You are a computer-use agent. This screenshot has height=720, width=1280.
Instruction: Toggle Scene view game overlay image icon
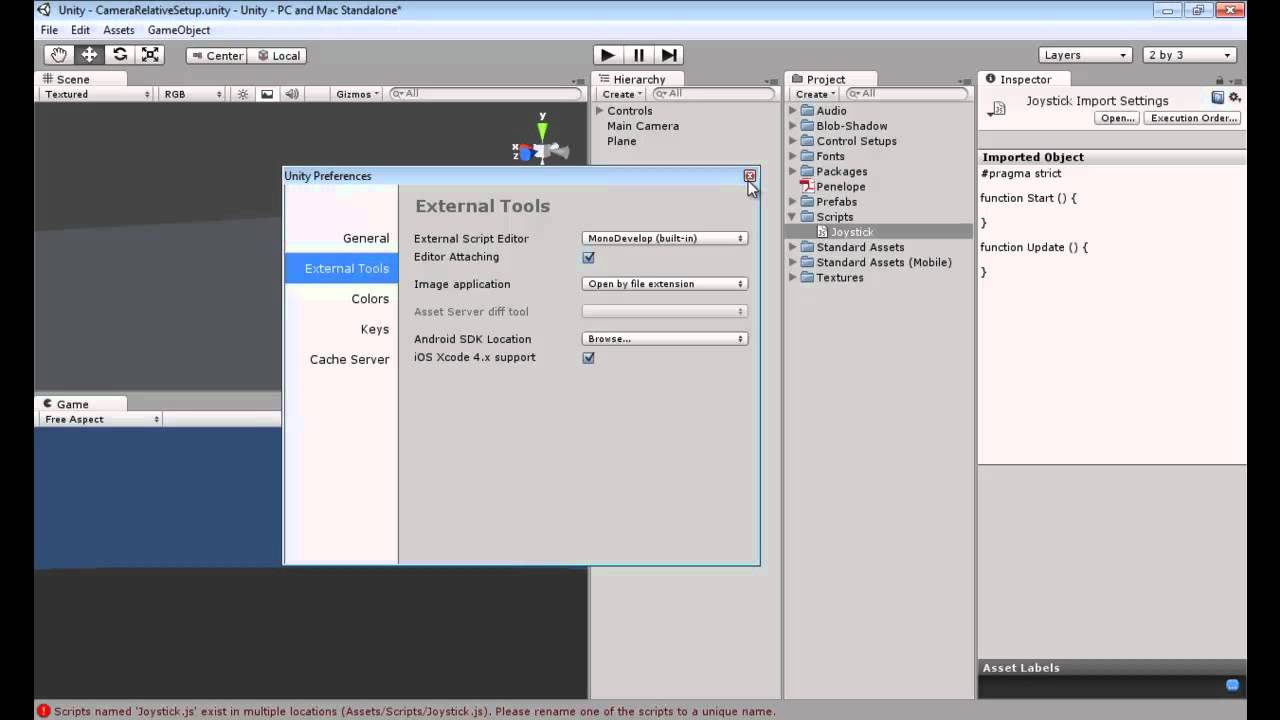[x=267, y=94]
